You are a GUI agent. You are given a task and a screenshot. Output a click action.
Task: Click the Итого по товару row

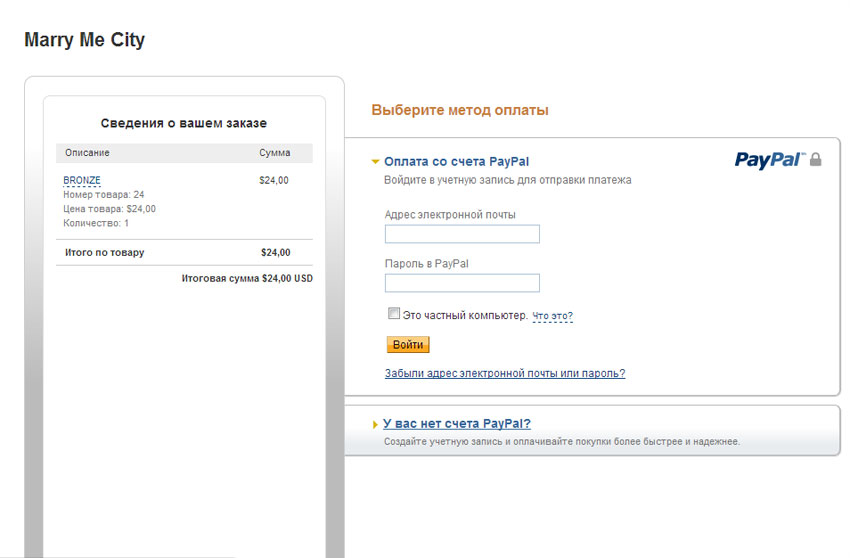pos(184,252)
